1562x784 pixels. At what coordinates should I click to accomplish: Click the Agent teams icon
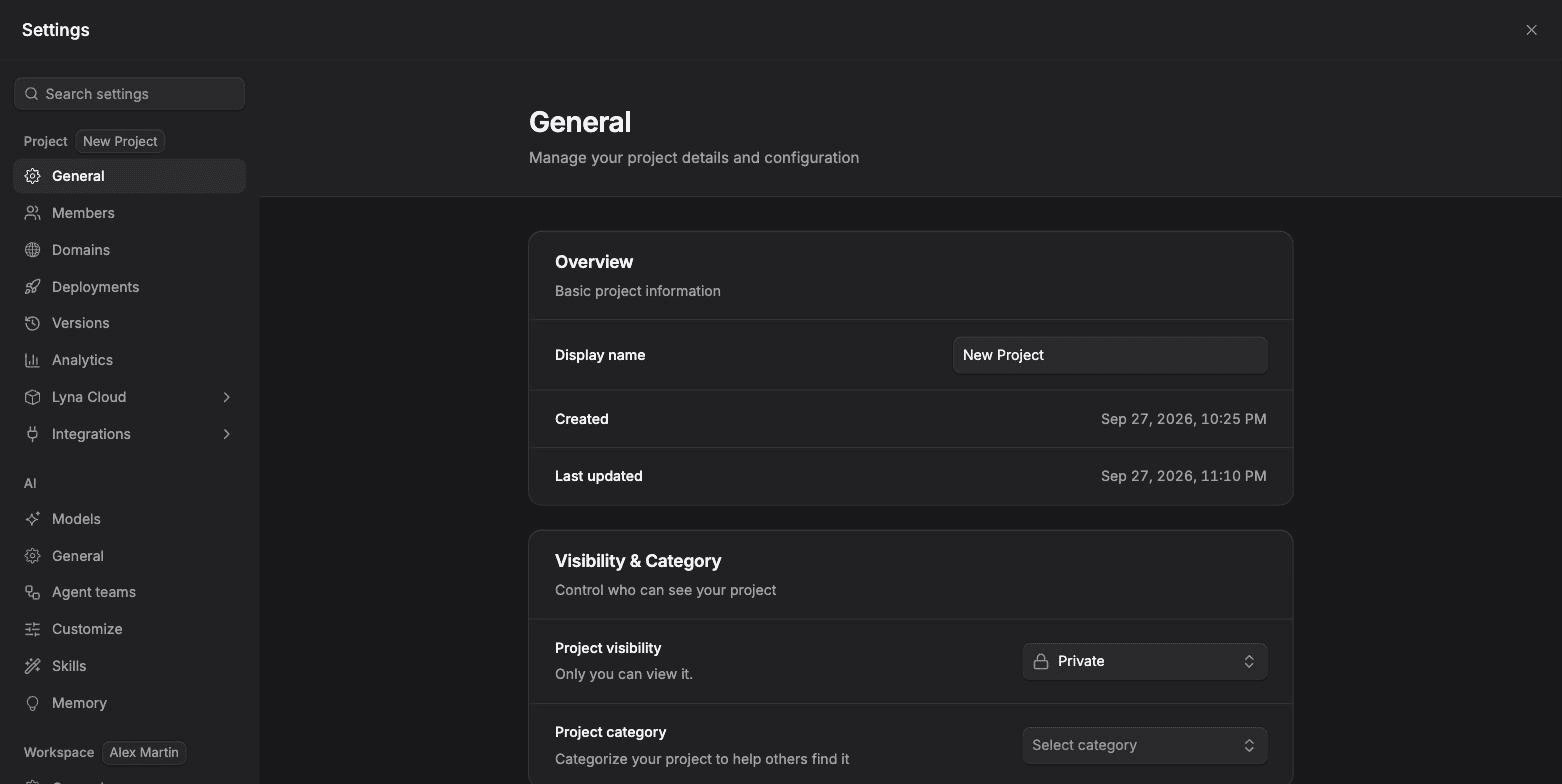(33, 592)
